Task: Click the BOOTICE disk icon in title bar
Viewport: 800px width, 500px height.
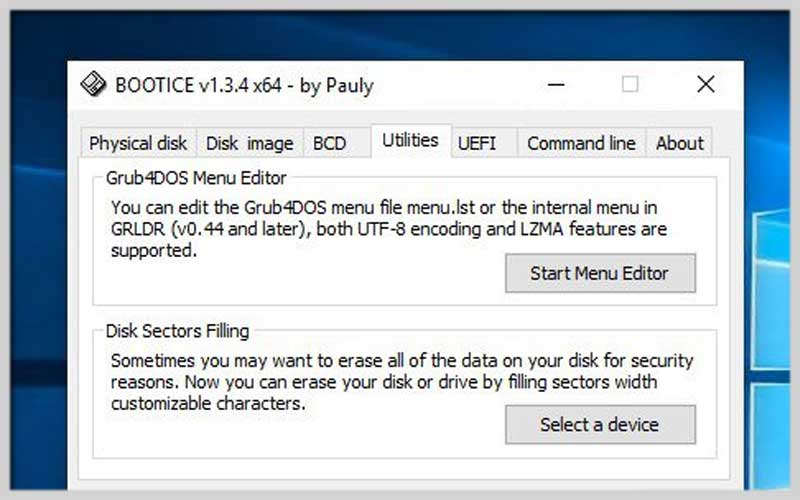Action: [93, 84]
